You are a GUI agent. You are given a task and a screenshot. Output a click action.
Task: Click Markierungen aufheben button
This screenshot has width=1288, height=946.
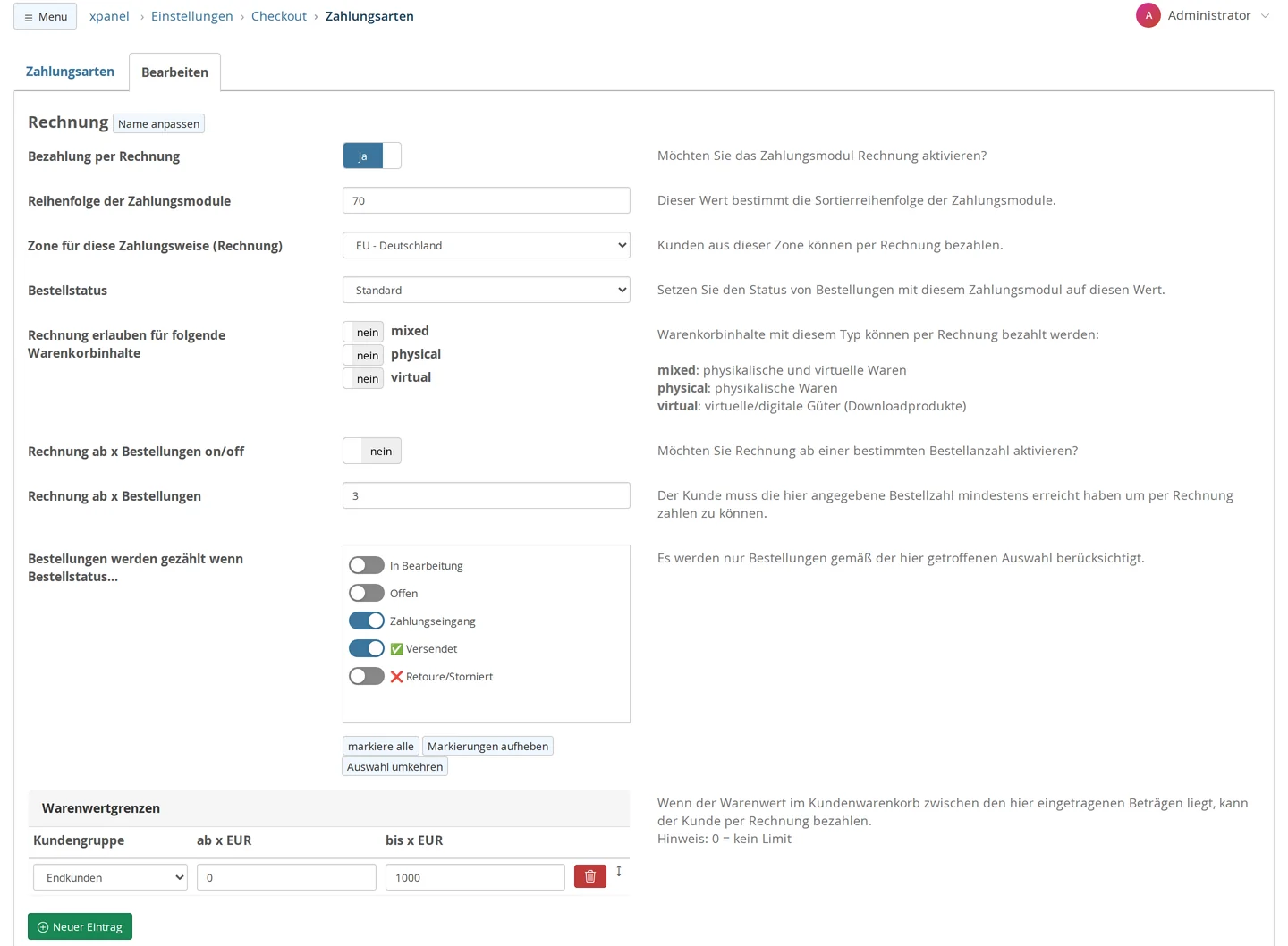[x=487, y=746]
